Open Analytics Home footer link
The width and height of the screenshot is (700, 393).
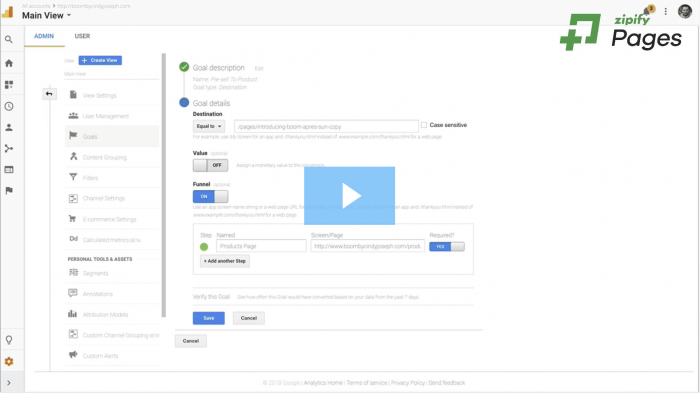click(323, 383)
